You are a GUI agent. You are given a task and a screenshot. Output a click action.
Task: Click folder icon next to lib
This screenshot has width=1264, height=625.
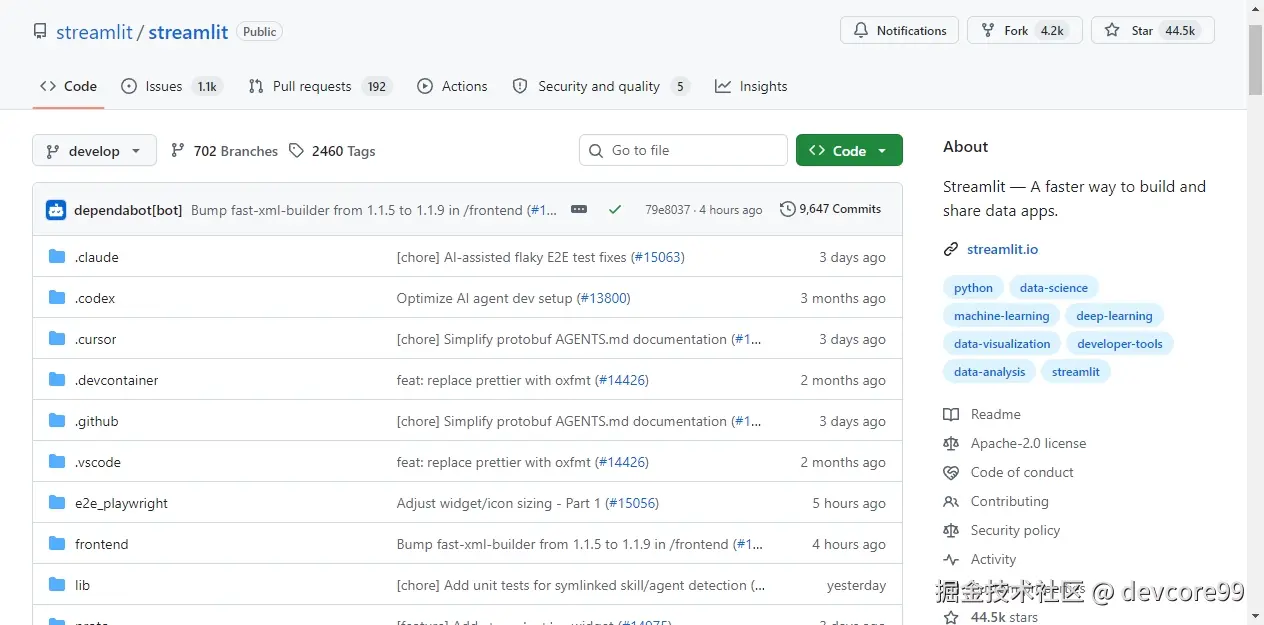point(57,585)
